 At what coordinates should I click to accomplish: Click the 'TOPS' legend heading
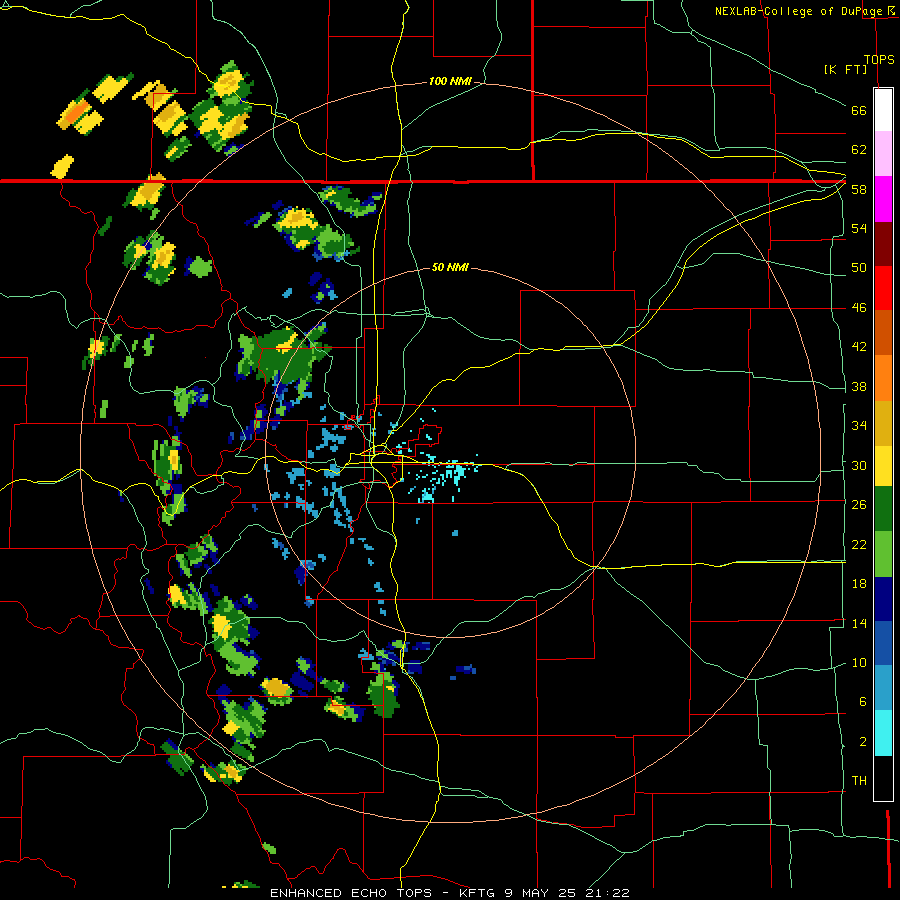[x=879, y=59]
